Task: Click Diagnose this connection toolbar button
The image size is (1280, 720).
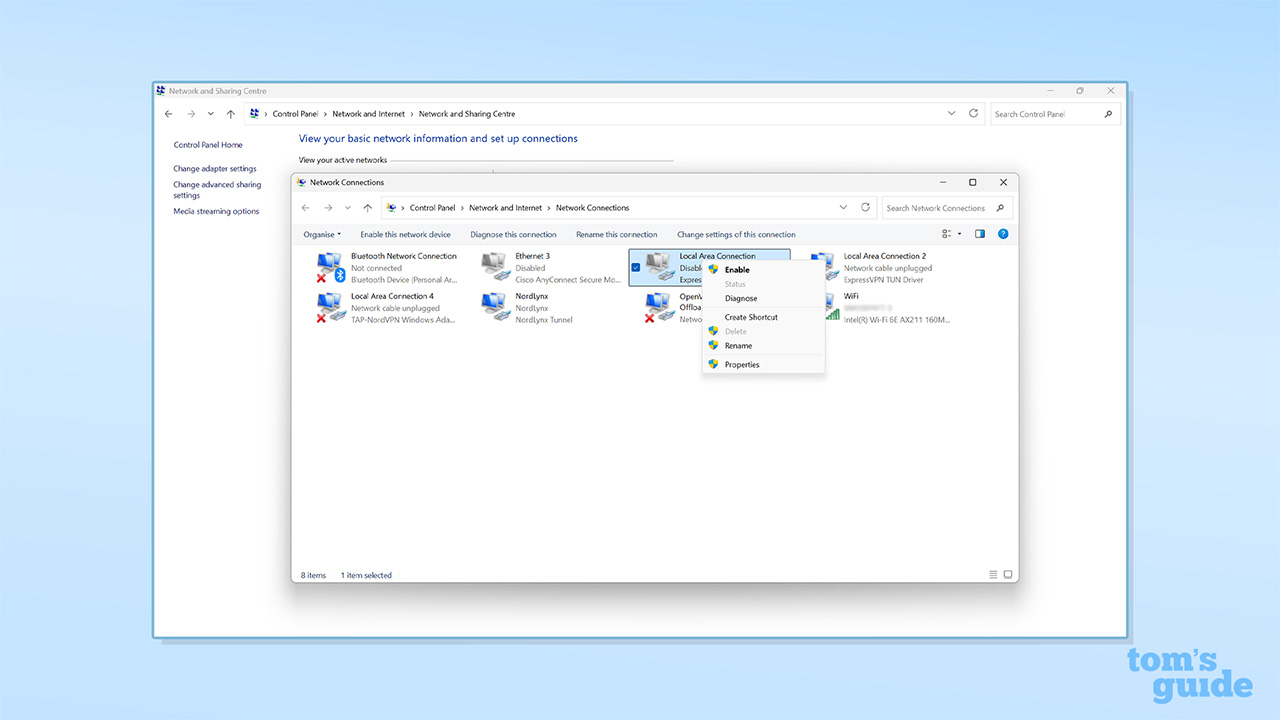Action: tap(513, 235)
